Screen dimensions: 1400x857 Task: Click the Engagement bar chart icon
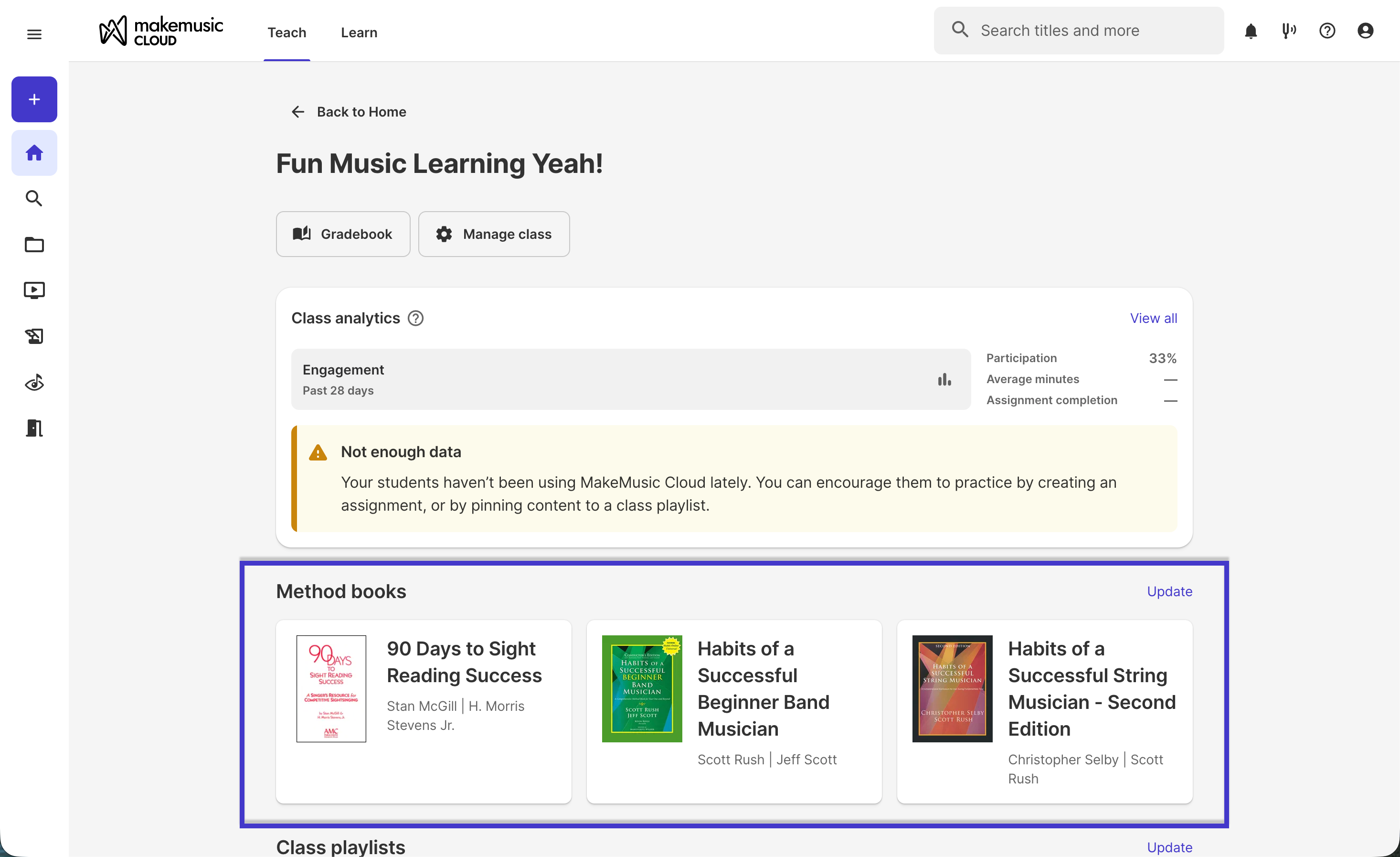[944, 380]
